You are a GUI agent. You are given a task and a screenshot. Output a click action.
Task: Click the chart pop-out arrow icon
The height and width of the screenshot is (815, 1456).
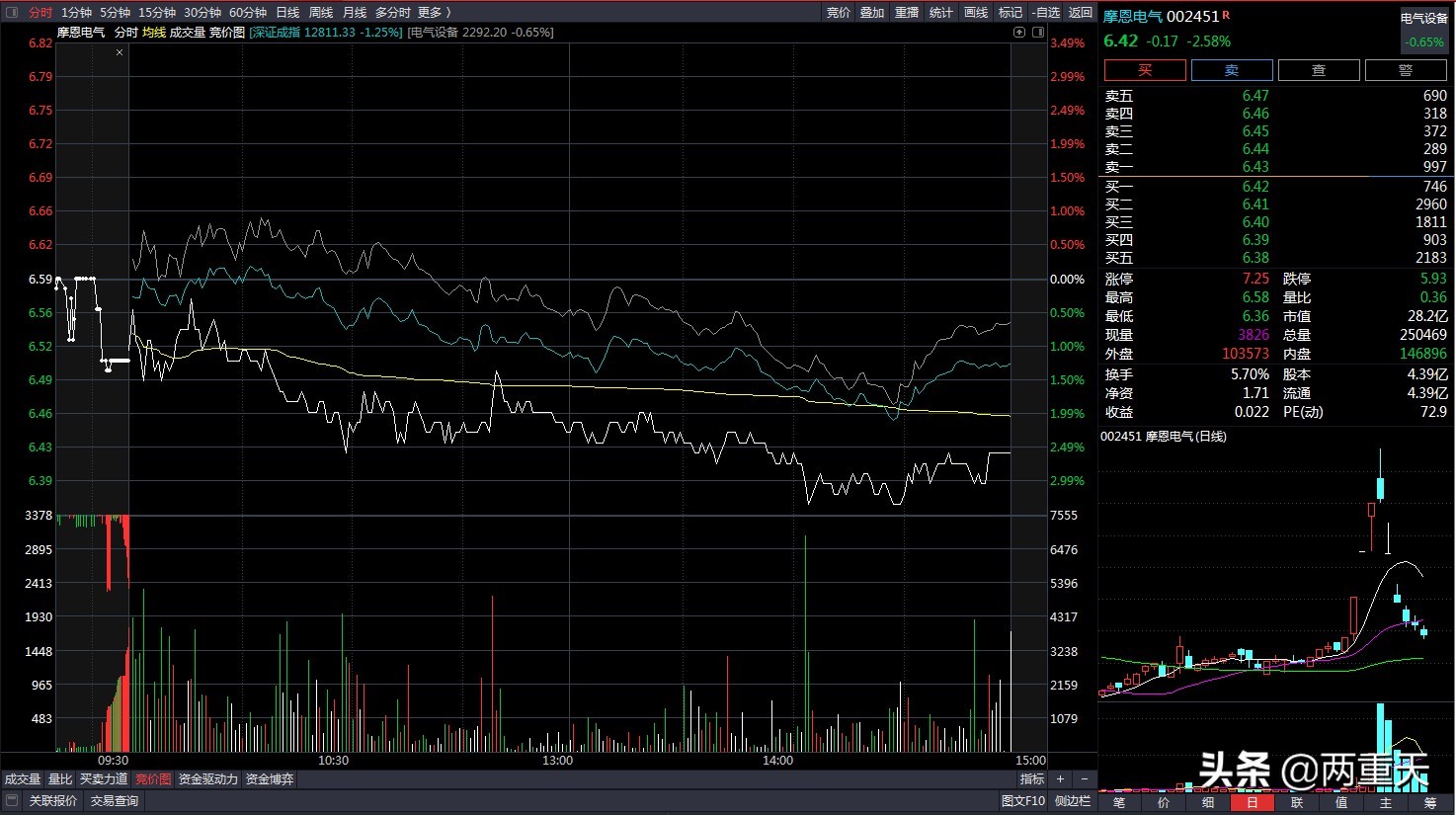[1020, 32]
